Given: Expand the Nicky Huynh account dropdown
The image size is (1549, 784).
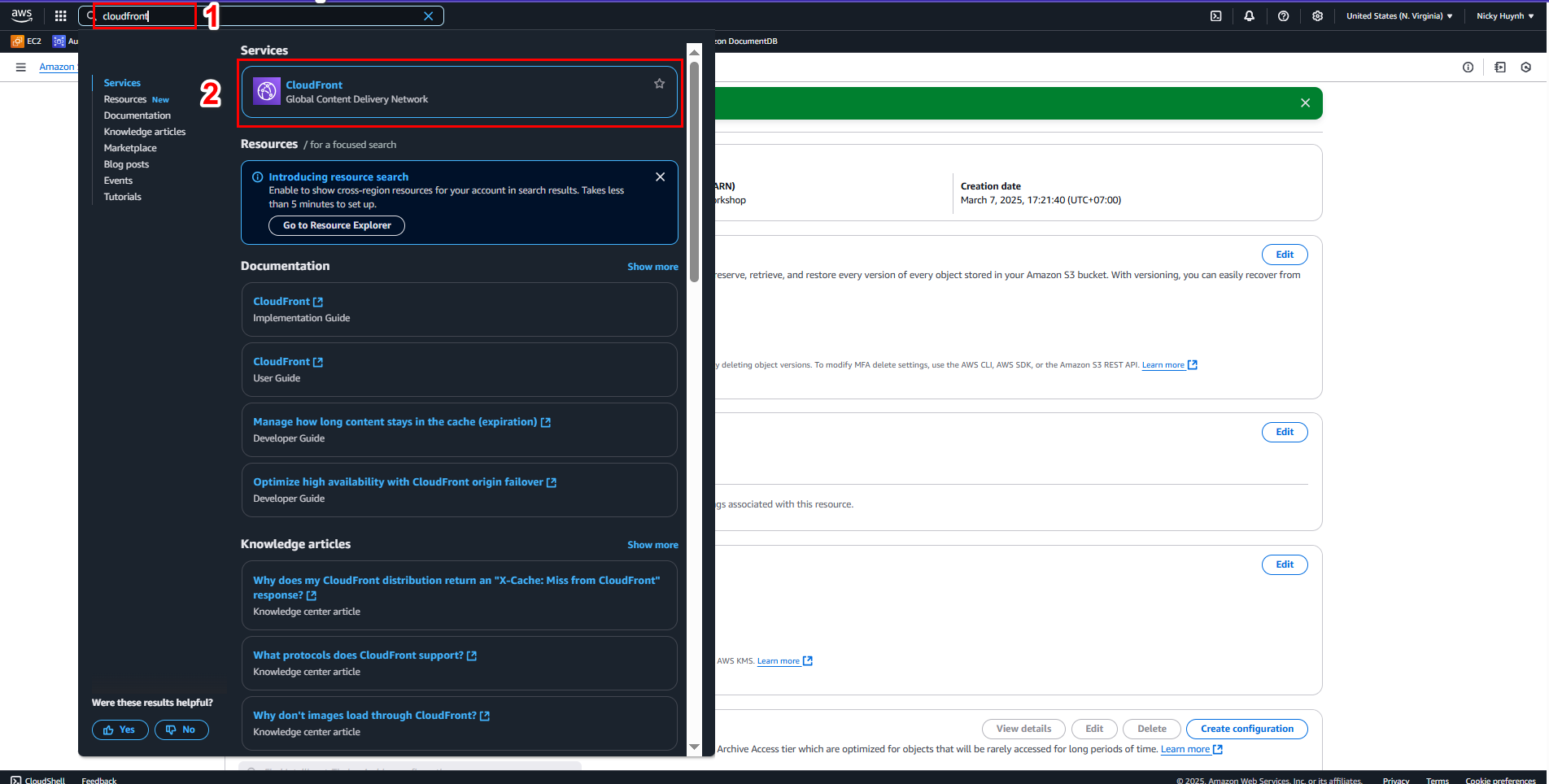Looking at the screenshot, I should coord(1505,15).
